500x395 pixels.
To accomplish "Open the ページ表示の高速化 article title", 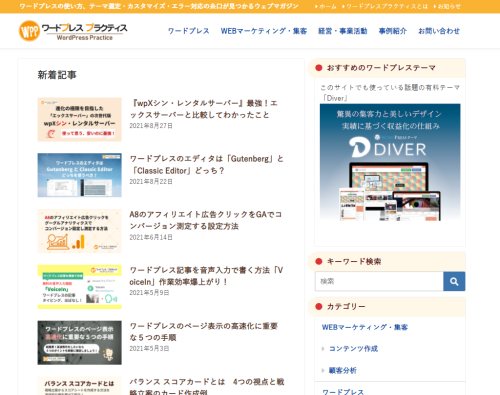I will point(204,332).
